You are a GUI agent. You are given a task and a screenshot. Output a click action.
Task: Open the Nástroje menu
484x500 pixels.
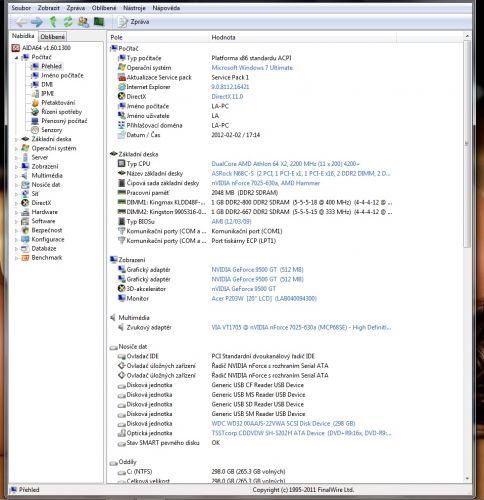pyautogui.click(x=134, y=8)
